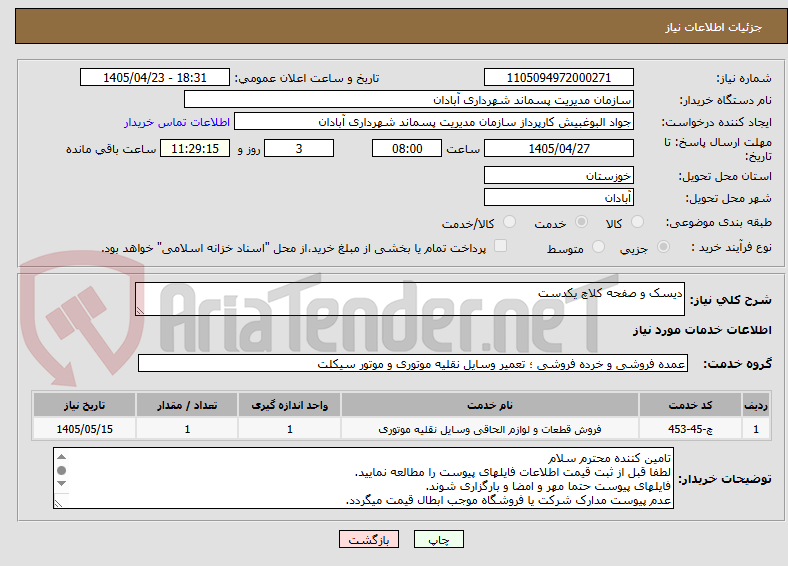Click the remaining time field 11:29:15
The width and height of the screenshot is (788, 566).
[195, 148]
